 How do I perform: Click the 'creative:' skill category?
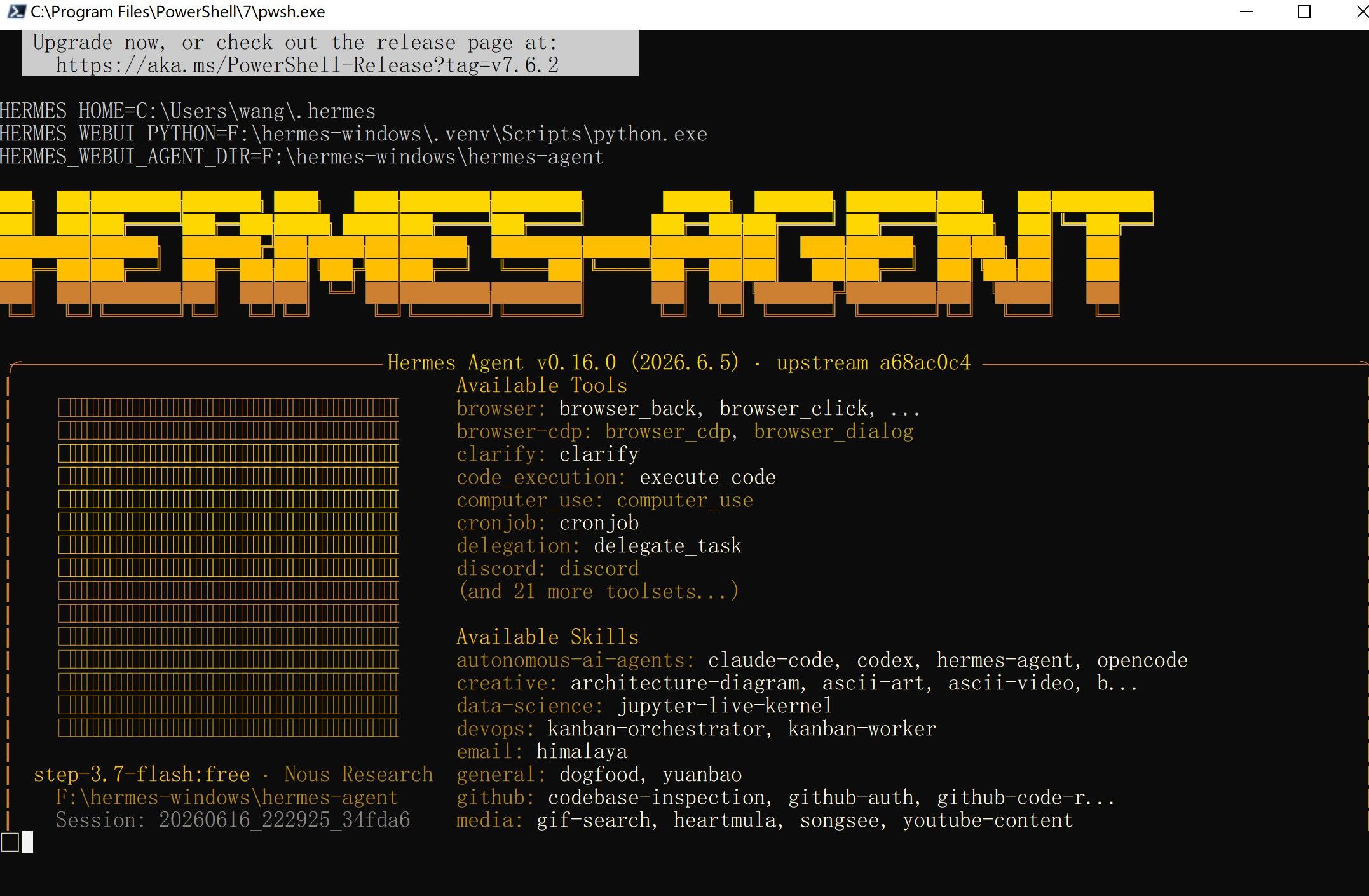[x=507, y=683]
